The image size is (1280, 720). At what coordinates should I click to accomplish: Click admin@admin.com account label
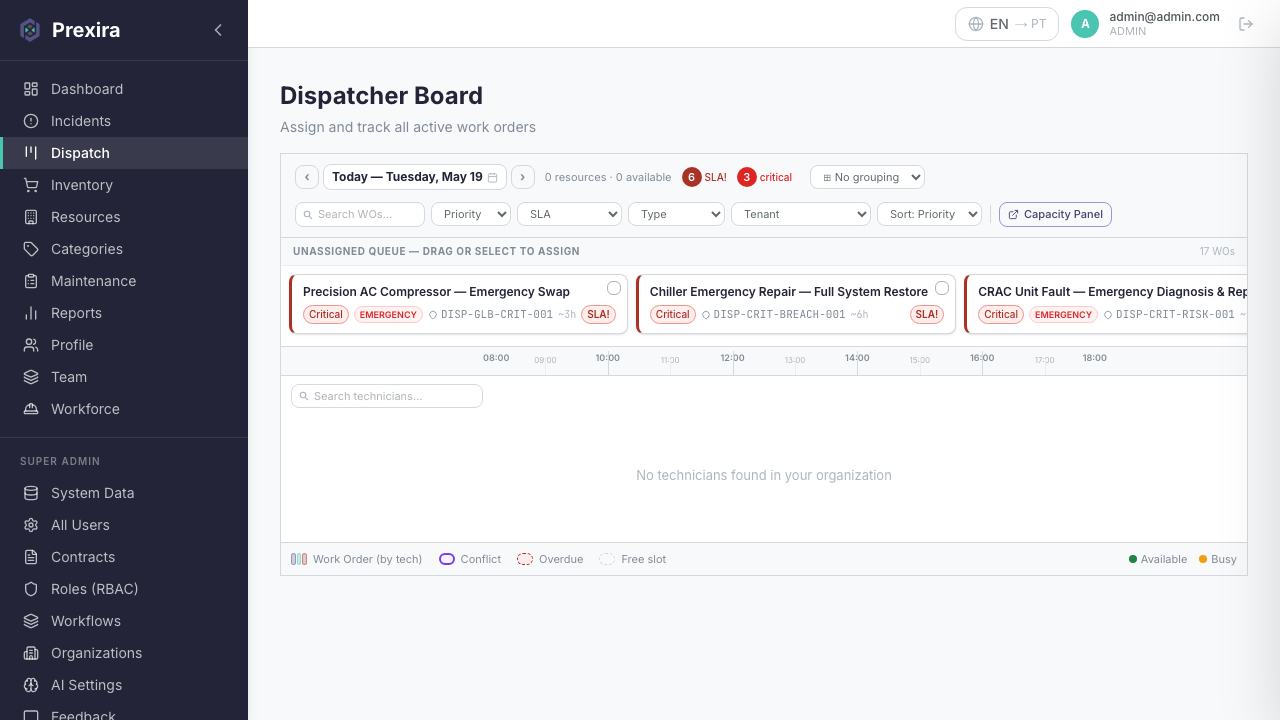point(1164,17)
